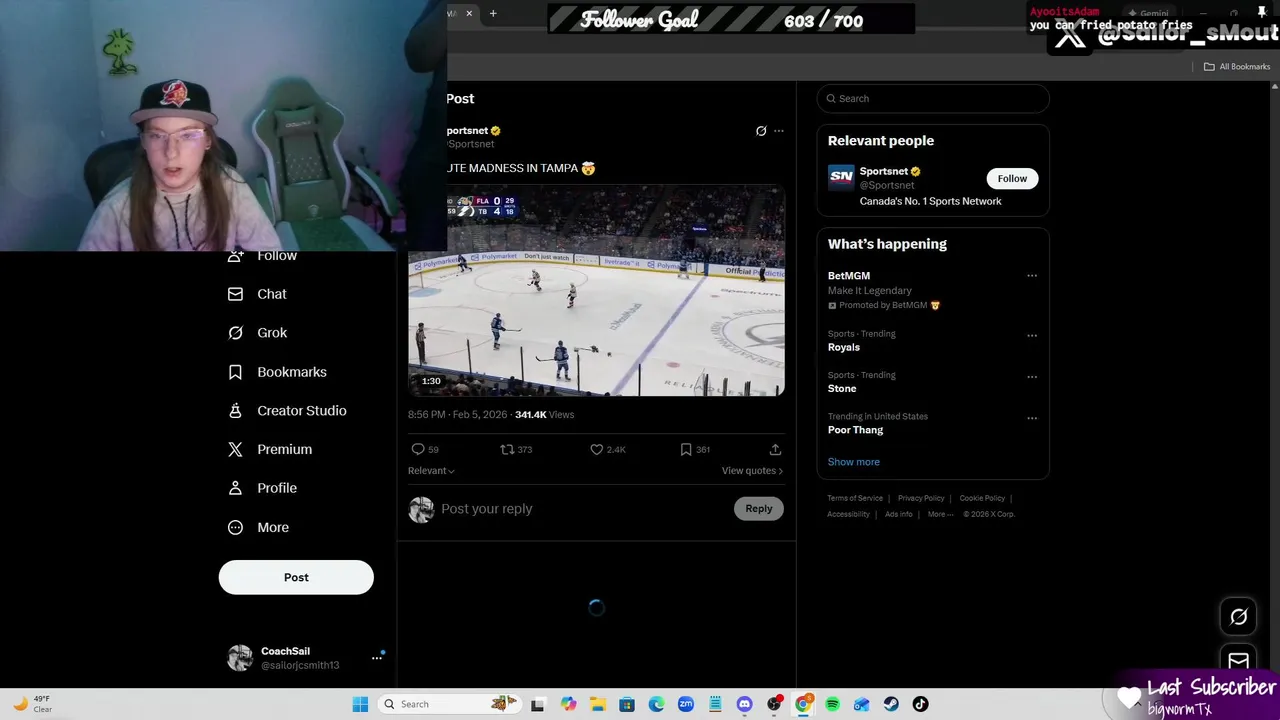Open the Windows Start menu
The height and width of the screenshot is (720, 1280).
click(x=360, y=704)
